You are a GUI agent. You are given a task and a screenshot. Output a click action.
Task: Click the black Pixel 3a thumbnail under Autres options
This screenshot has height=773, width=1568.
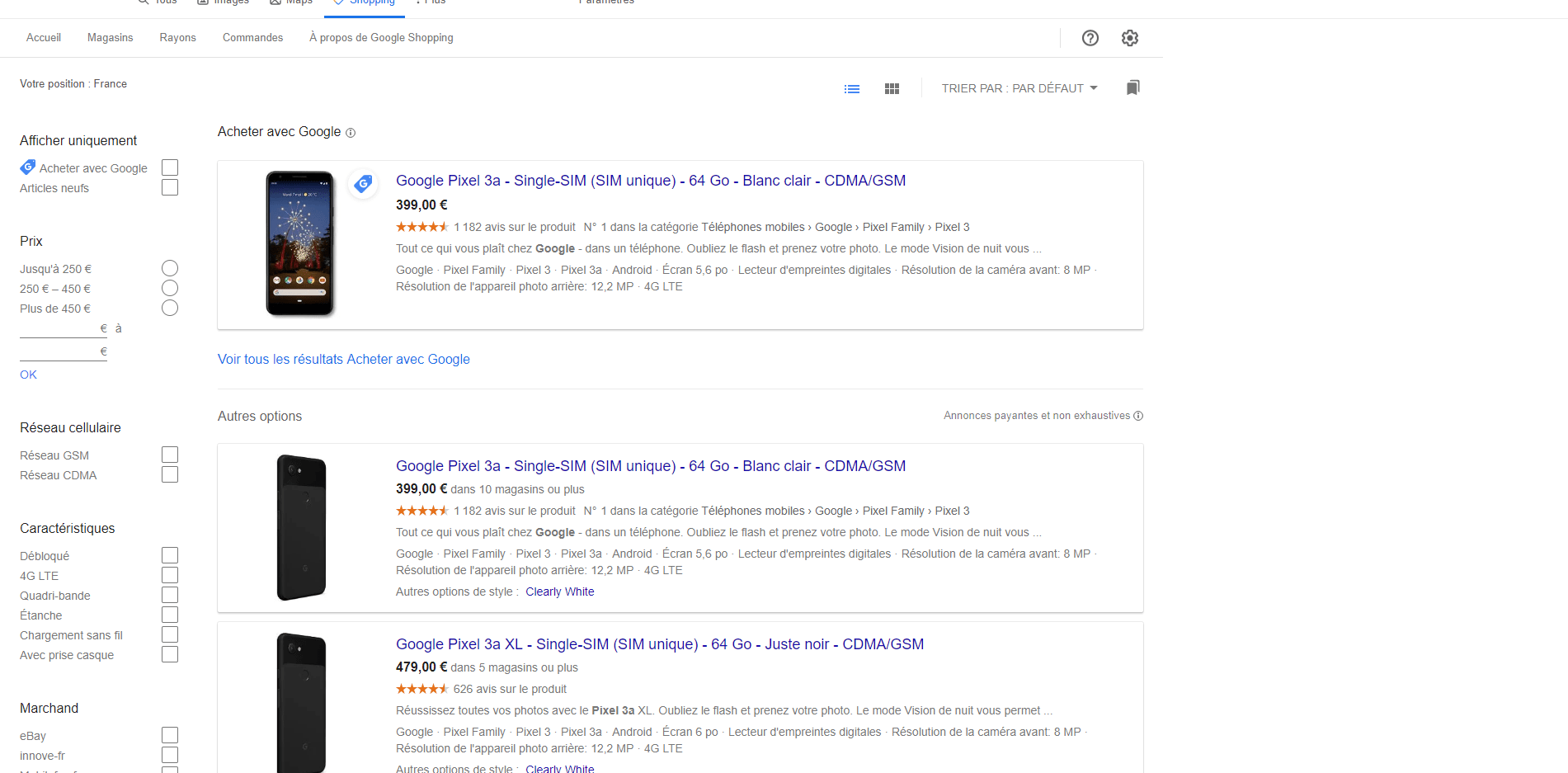[301, 528]
